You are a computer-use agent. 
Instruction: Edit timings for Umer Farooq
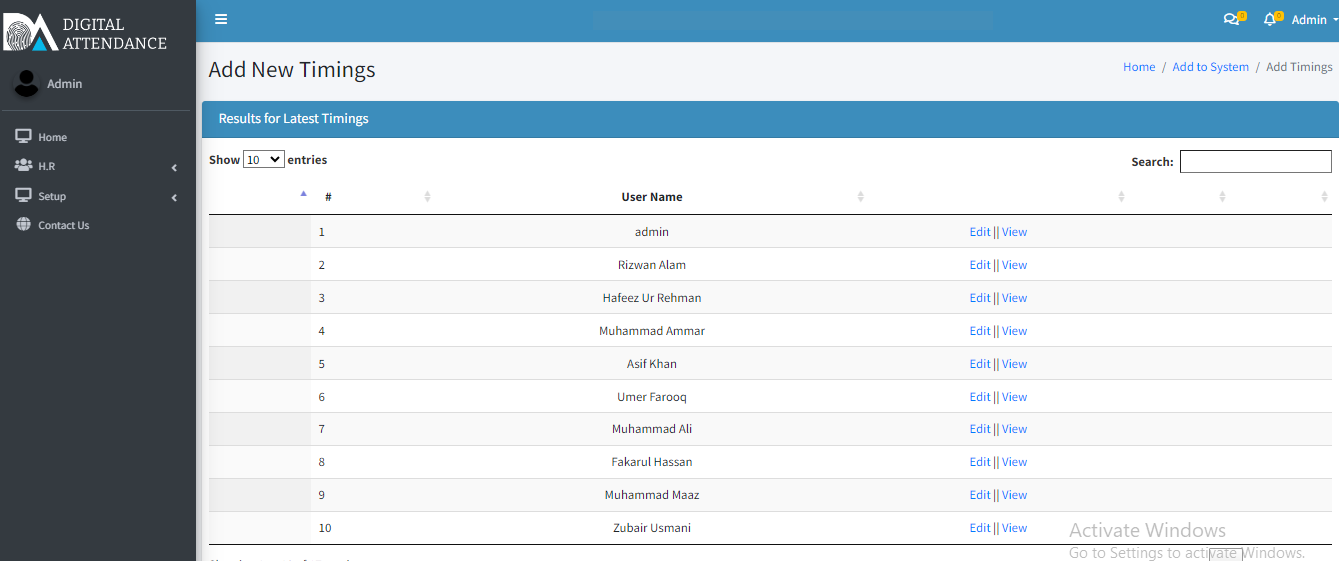(x=979, y=397)
